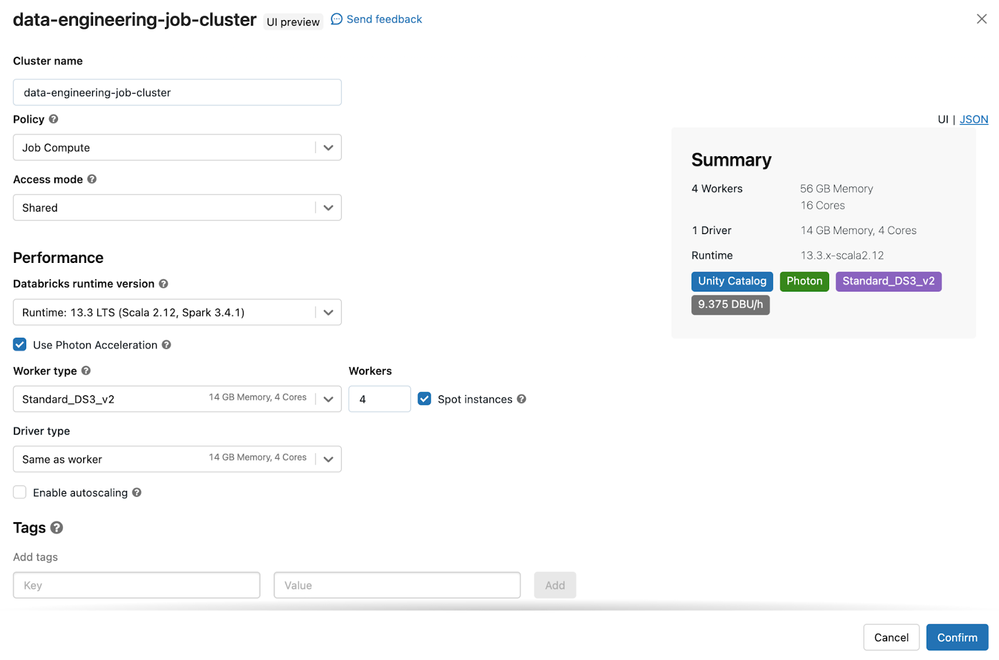Viewport: 999px width, 660px height.
Task: Click the Send feedback link
Action: tap(384, 19)
